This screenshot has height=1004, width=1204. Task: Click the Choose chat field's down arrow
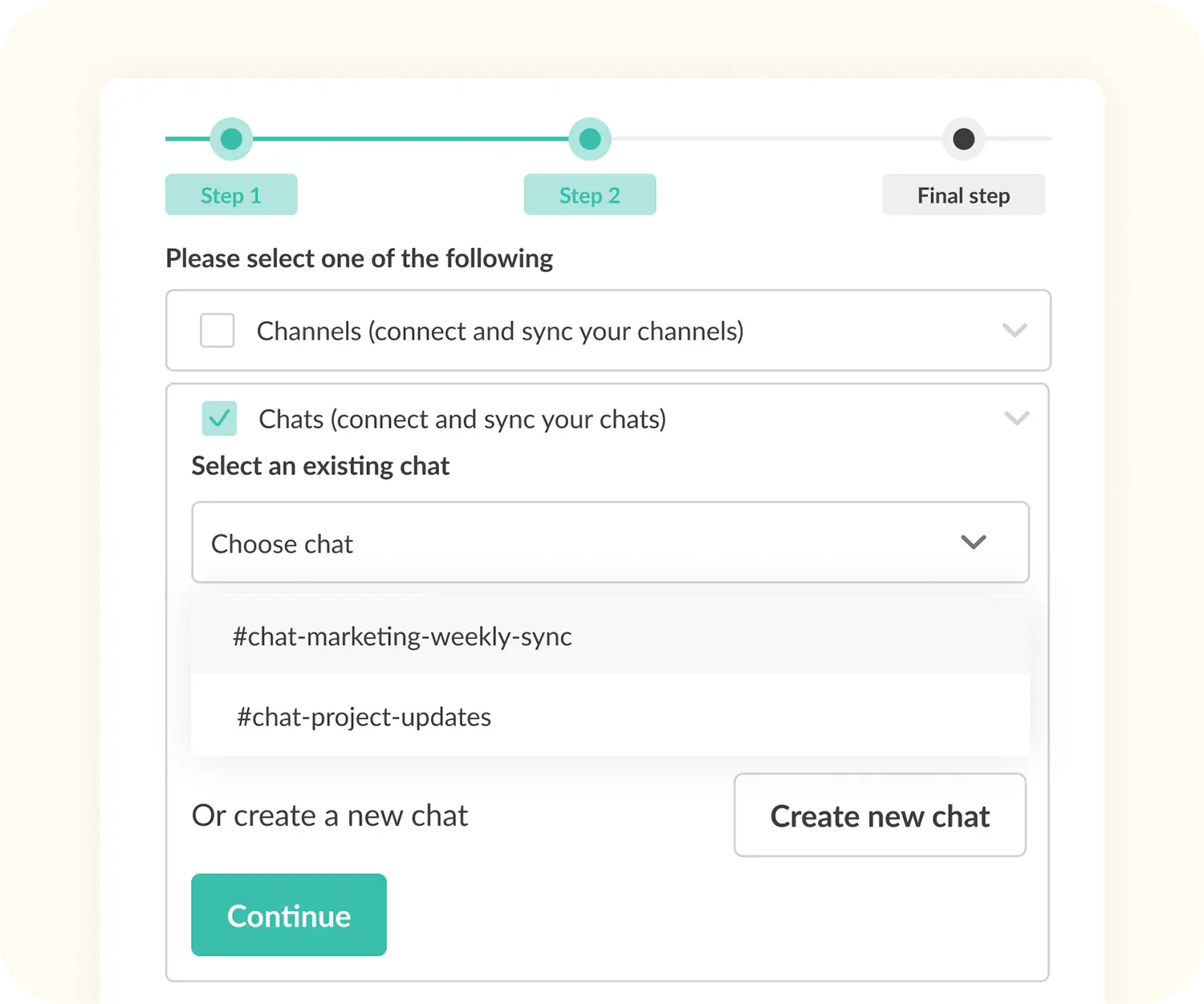pyautogui.click(x=974, y=543)
